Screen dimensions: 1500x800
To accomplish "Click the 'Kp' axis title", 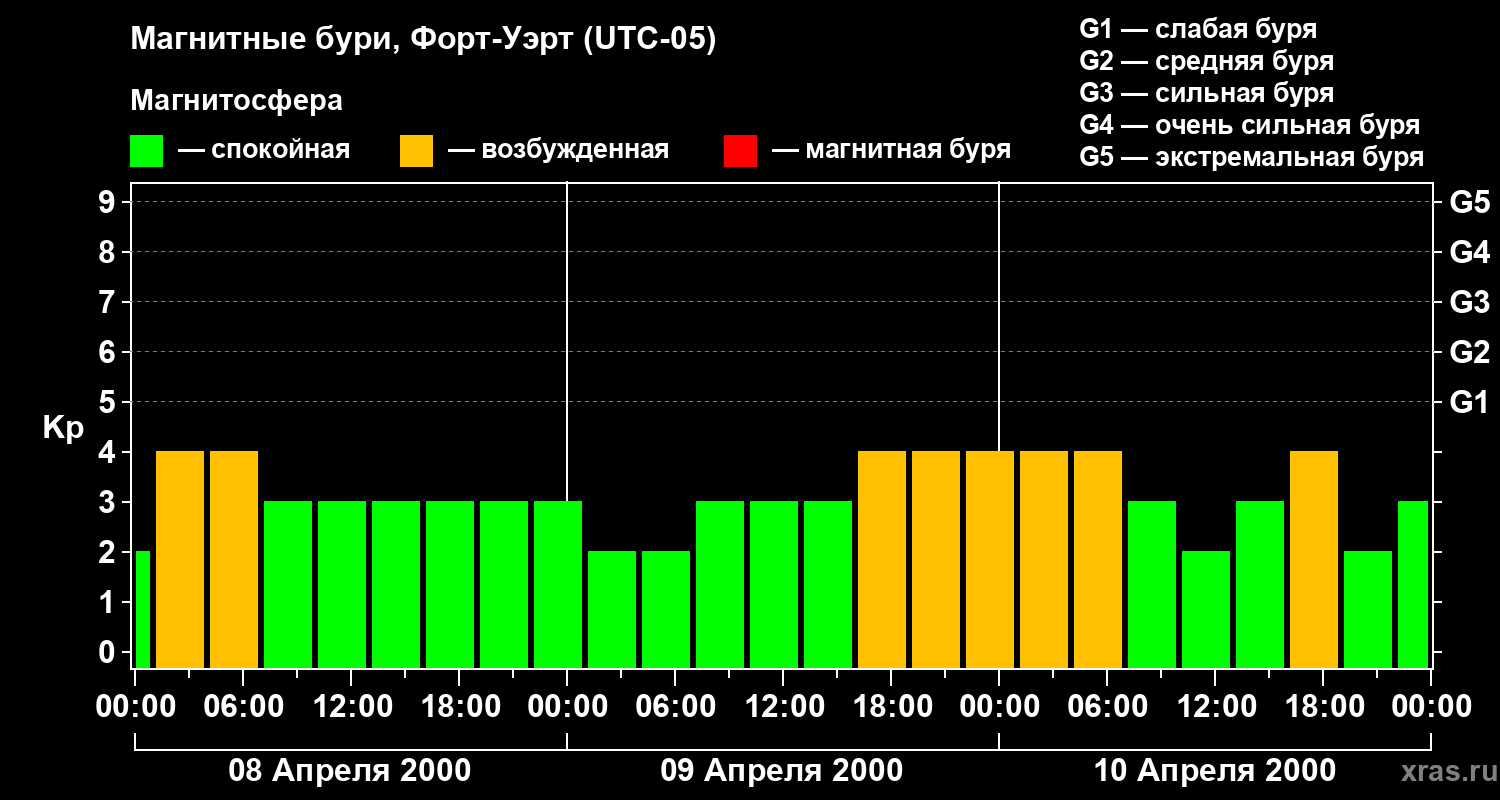I will 63,427.
